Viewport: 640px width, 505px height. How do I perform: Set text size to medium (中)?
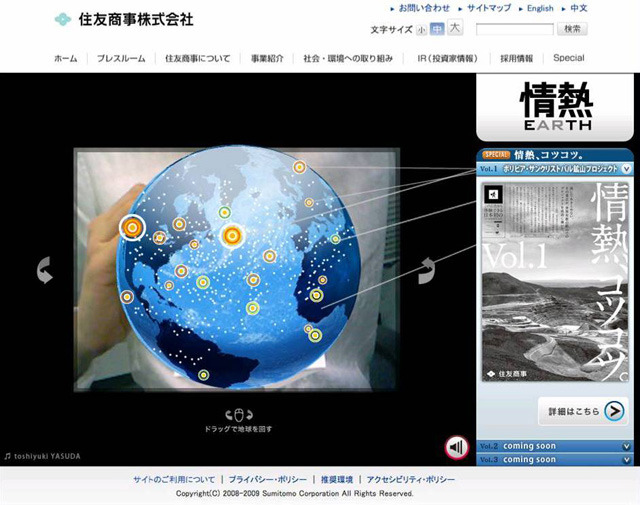pyautogui.click(x=437, y=29)
